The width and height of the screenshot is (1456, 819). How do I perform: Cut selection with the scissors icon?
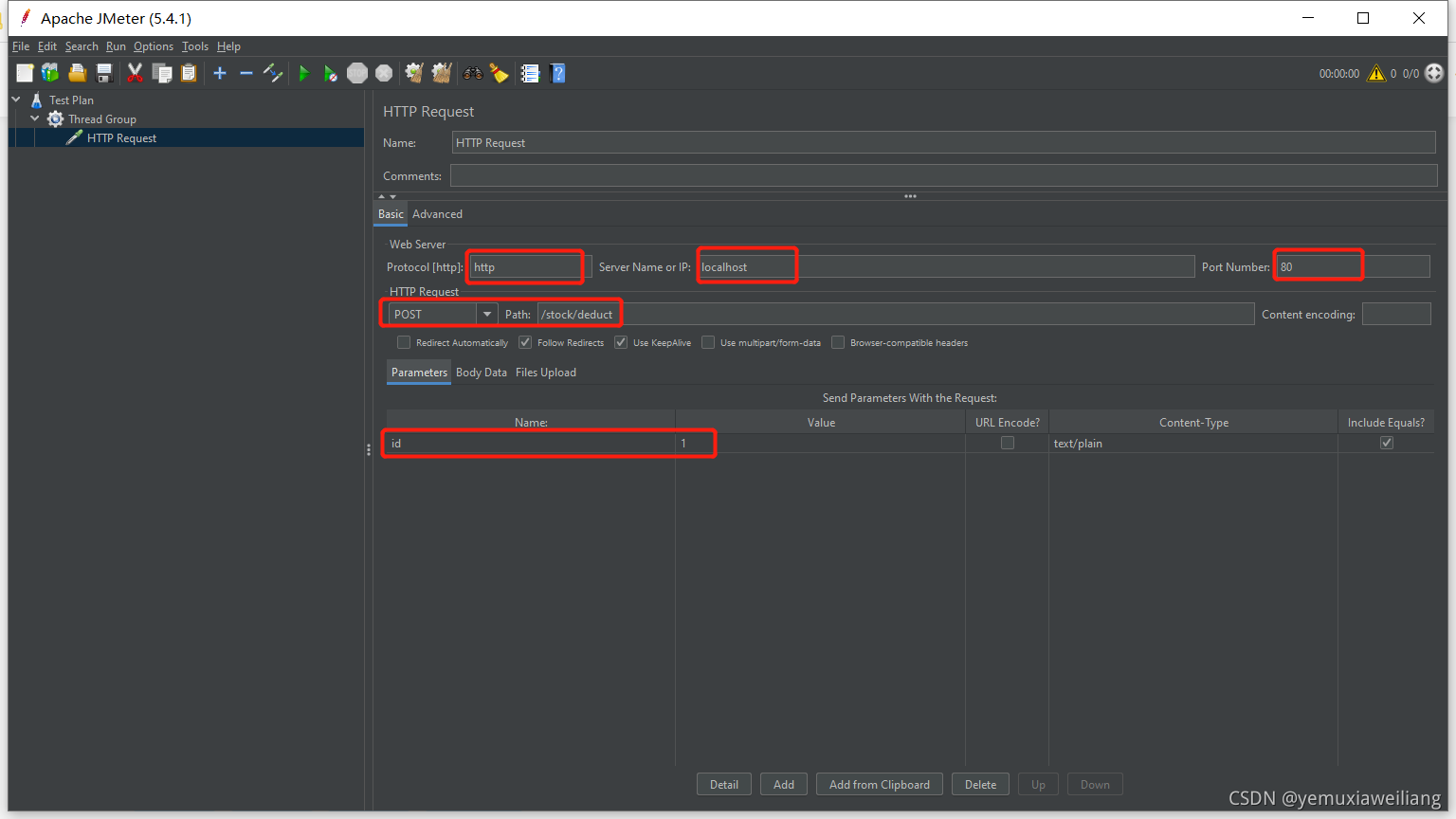pyautogui.click(x=136, y=73)
